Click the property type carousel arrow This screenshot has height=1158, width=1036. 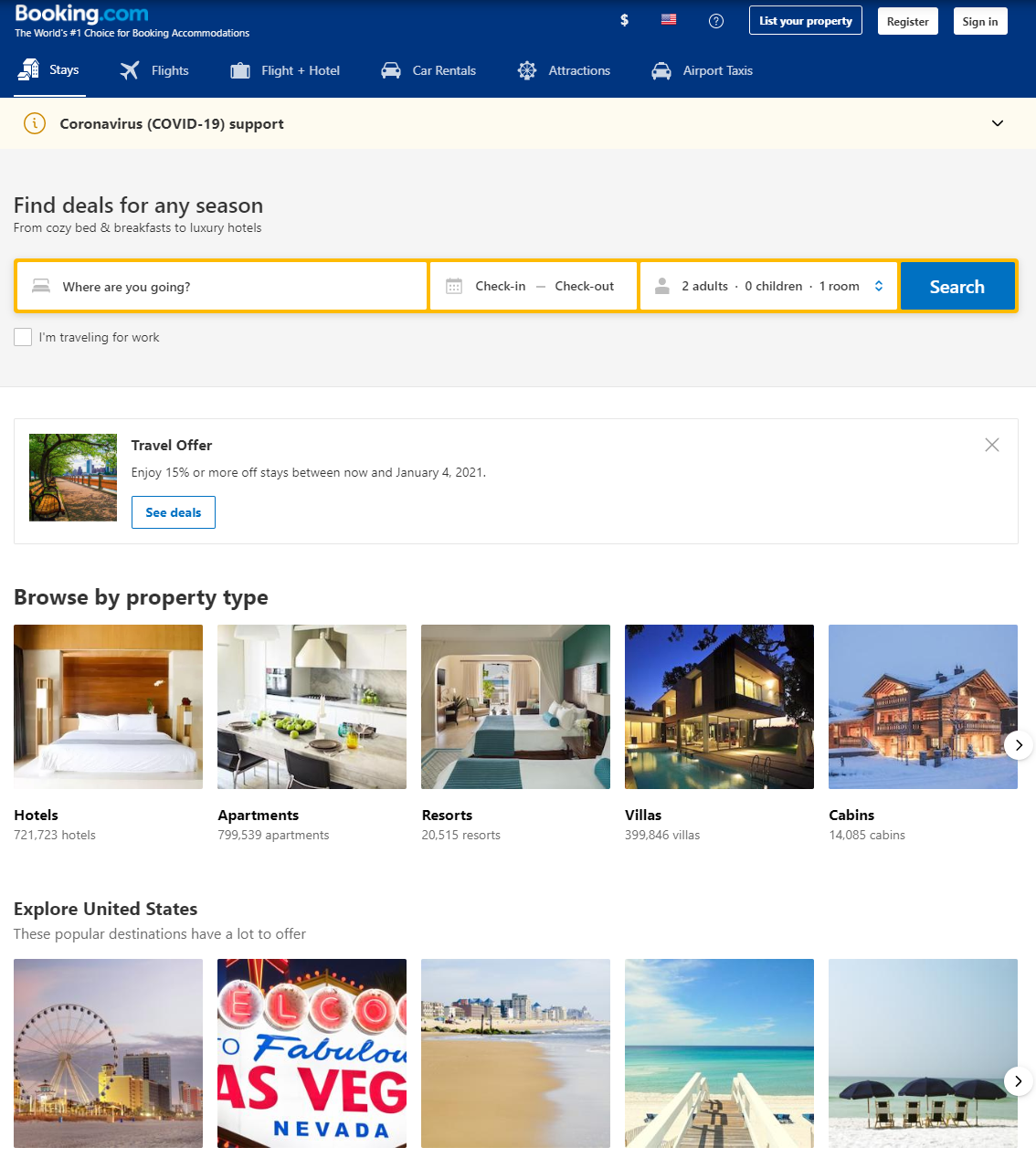point(1018,745)
